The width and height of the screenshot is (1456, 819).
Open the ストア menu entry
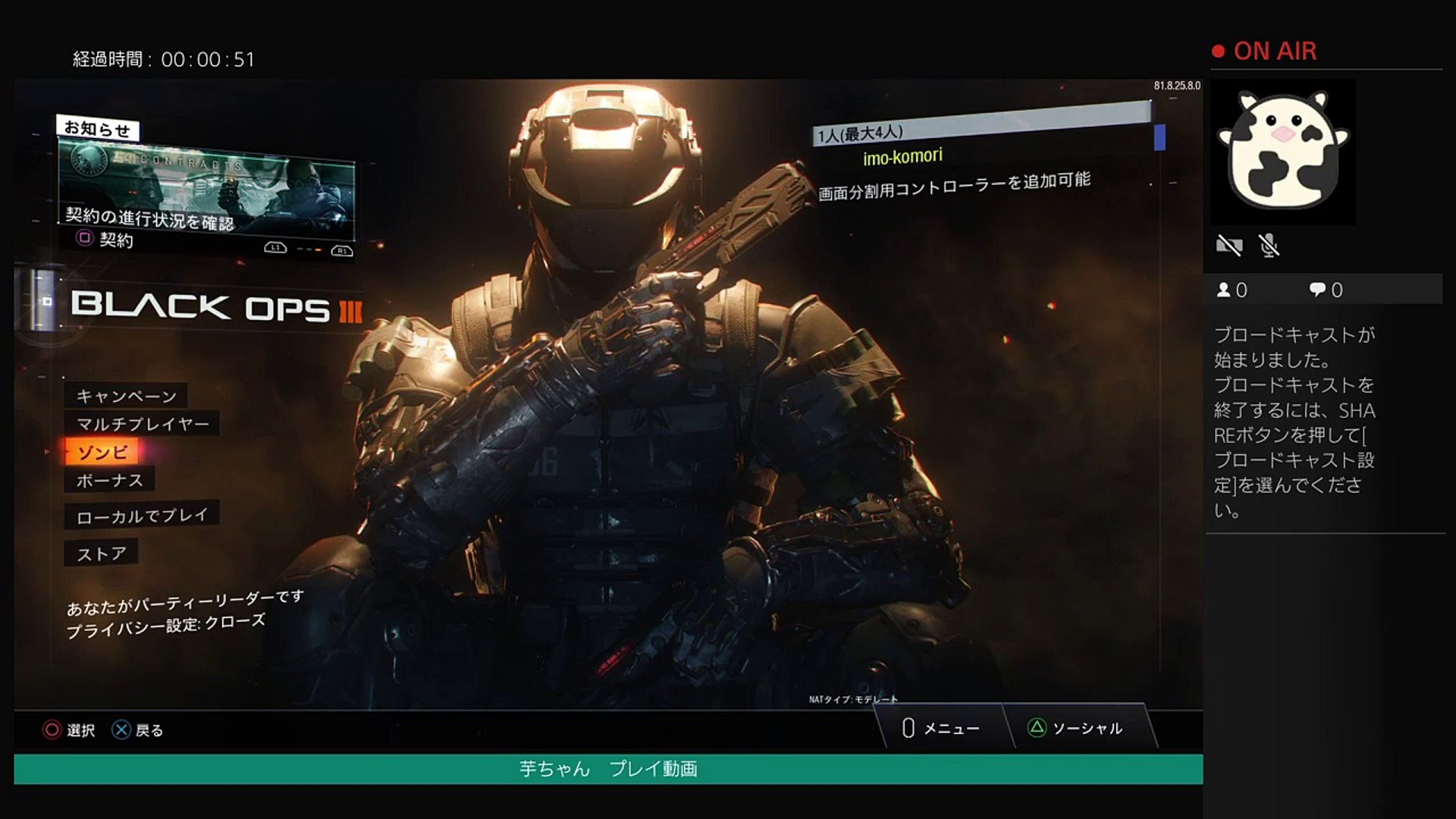[x=102, y=554]
